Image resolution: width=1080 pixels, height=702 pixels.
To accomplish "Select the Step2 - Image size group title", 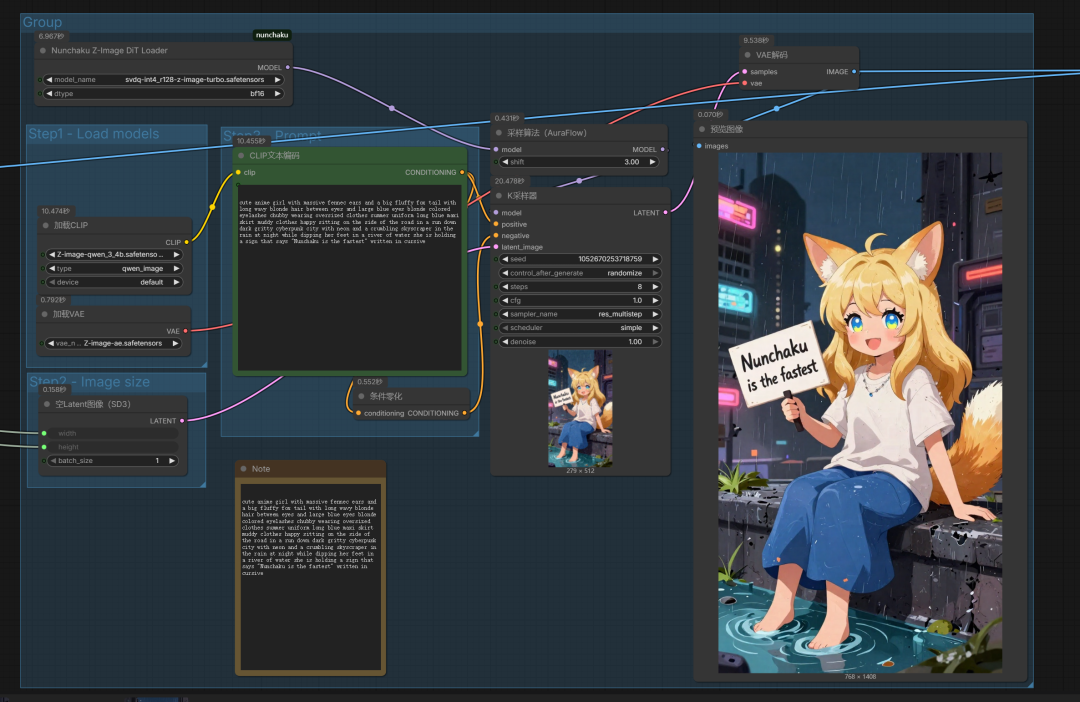I will click(90, 382).
